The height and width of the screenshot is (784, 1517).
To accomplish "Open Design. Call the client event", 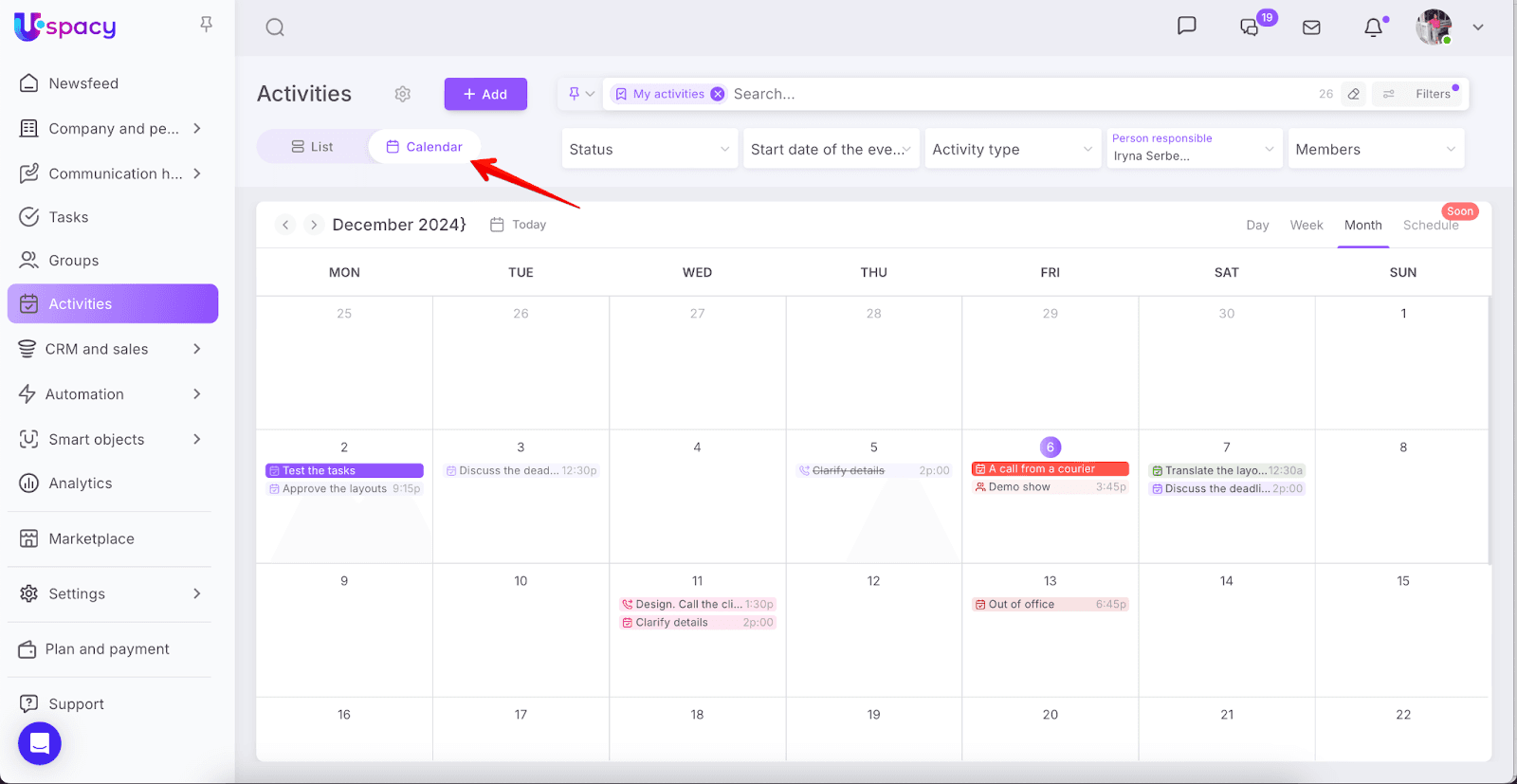I will (697, 604).
